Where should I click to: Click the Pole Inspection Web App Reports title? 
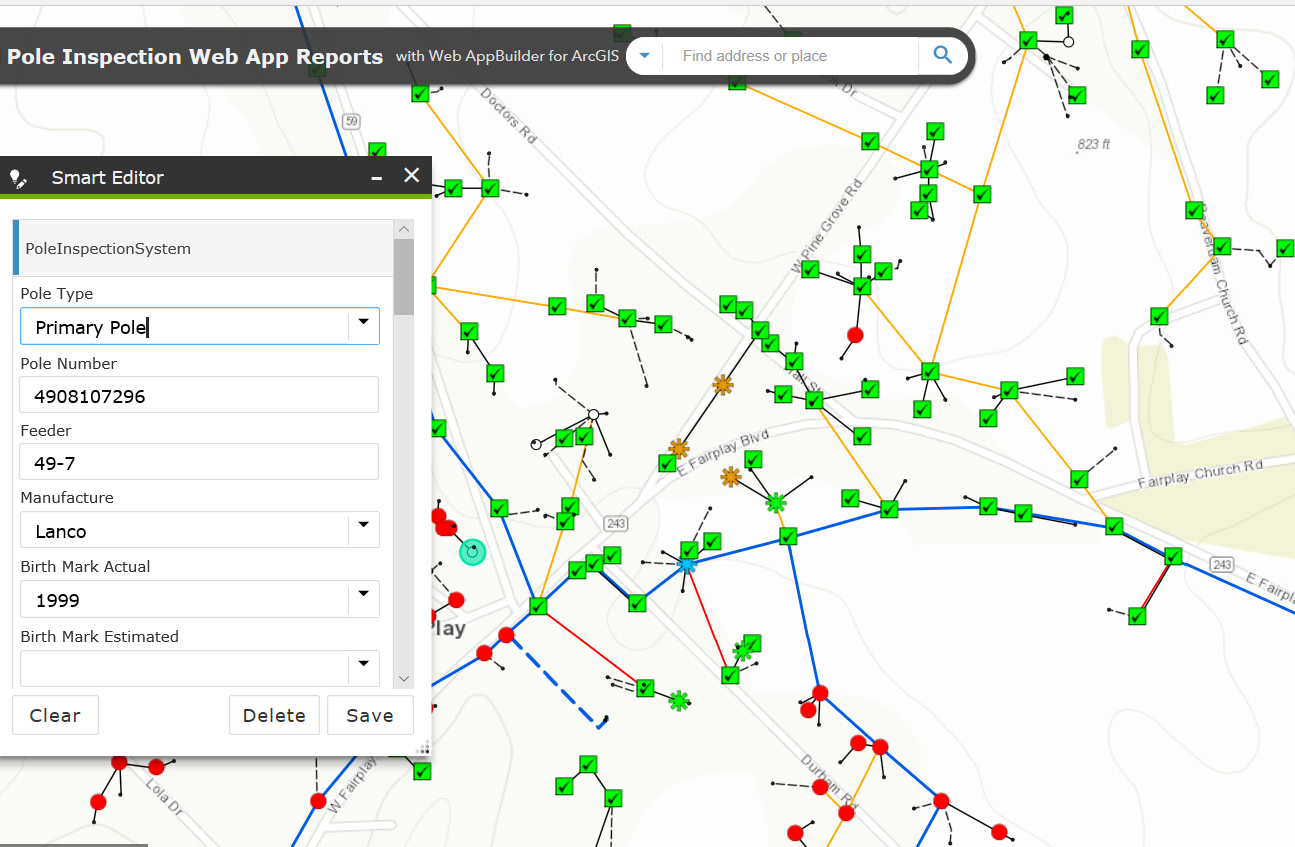tap(195, 57)
